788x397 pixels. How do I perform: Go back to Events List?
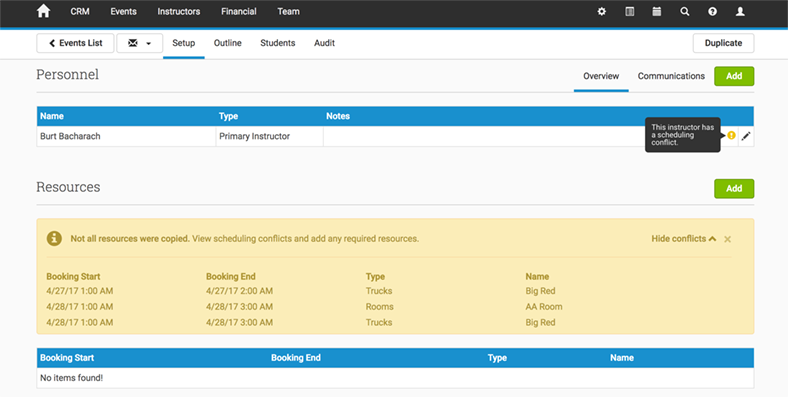[75, 43]
